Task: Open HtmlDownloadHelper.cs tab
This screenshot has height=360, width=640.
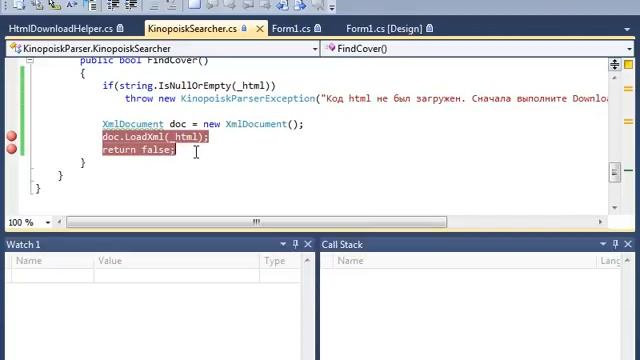Action: 61,29
